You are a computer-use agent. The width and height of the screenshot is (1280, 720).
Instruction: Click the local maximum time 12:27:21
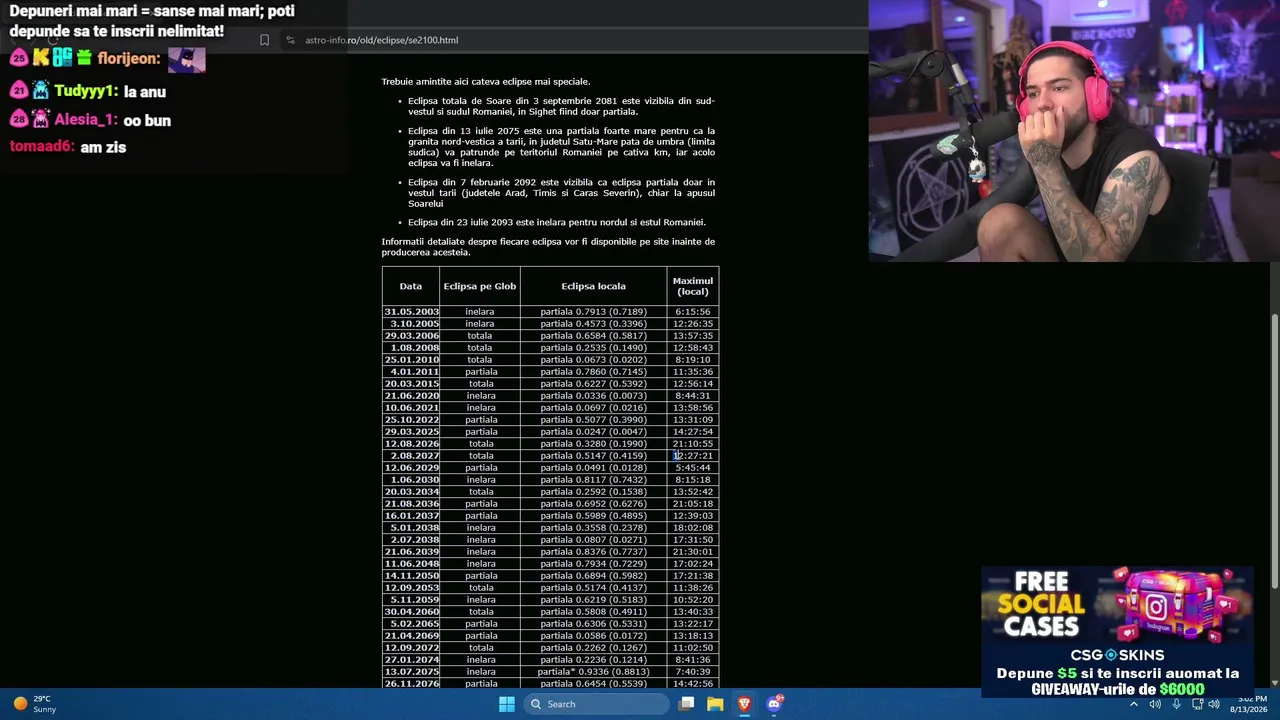693,456
